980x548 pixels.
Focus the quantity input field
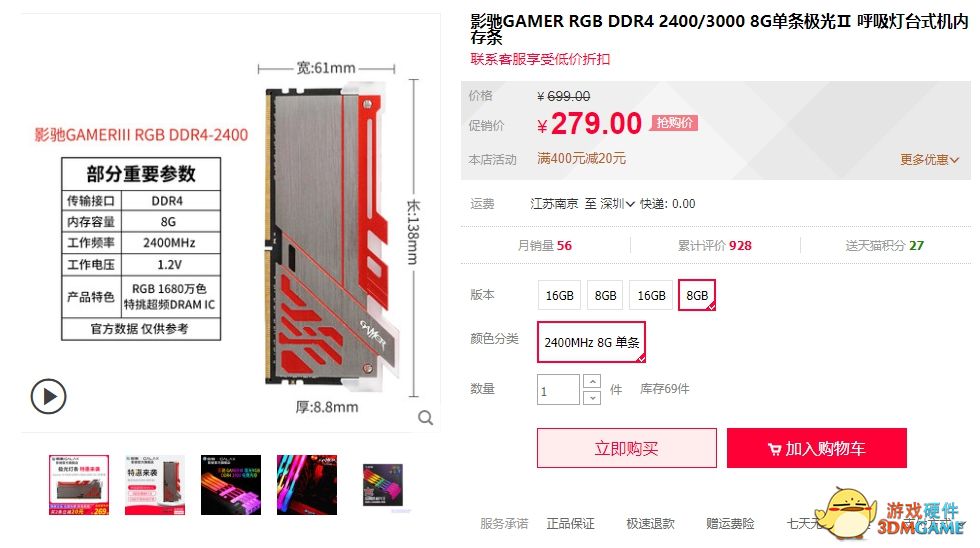pyautogui.click(x=558, y=389)
